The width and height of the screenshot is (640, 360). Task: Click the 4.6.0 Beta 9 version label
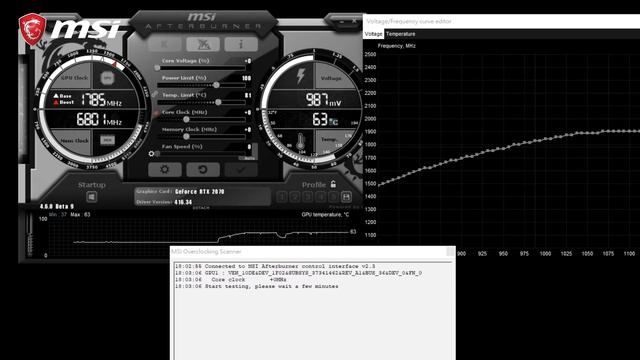(57, 207)
